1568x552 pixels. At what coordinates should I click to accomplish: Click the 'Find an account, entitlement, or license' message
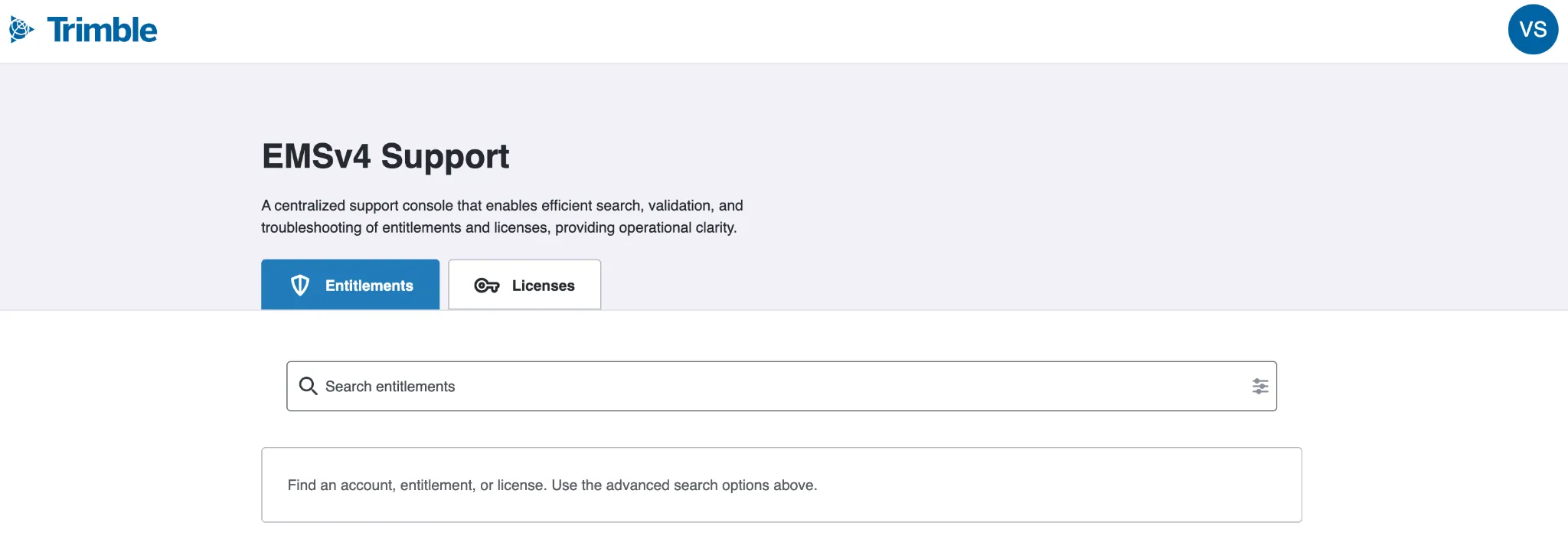552,485
